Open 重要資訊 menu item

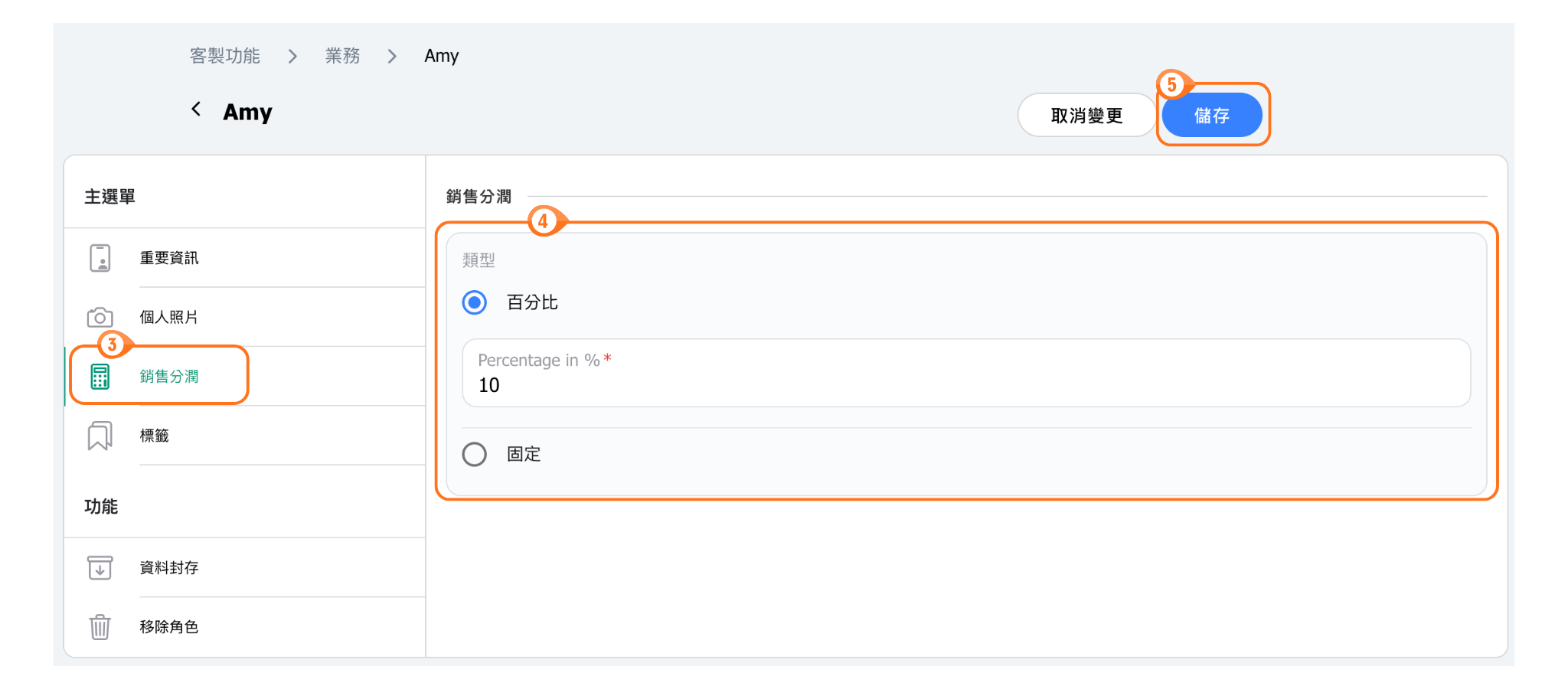pos(169,259)
